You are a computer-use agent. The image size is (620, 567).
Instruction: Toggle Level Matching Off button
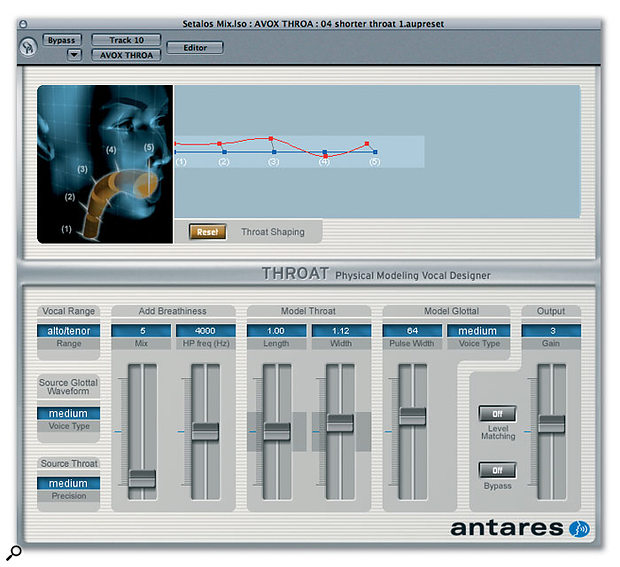[x=497, y=414]
